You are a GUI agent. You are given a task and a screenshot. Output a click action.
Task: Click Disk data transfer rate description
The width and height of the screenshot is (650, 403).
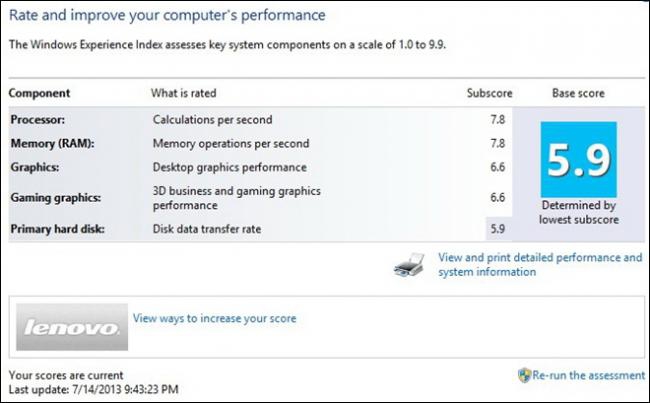click(x=208, y=229)
